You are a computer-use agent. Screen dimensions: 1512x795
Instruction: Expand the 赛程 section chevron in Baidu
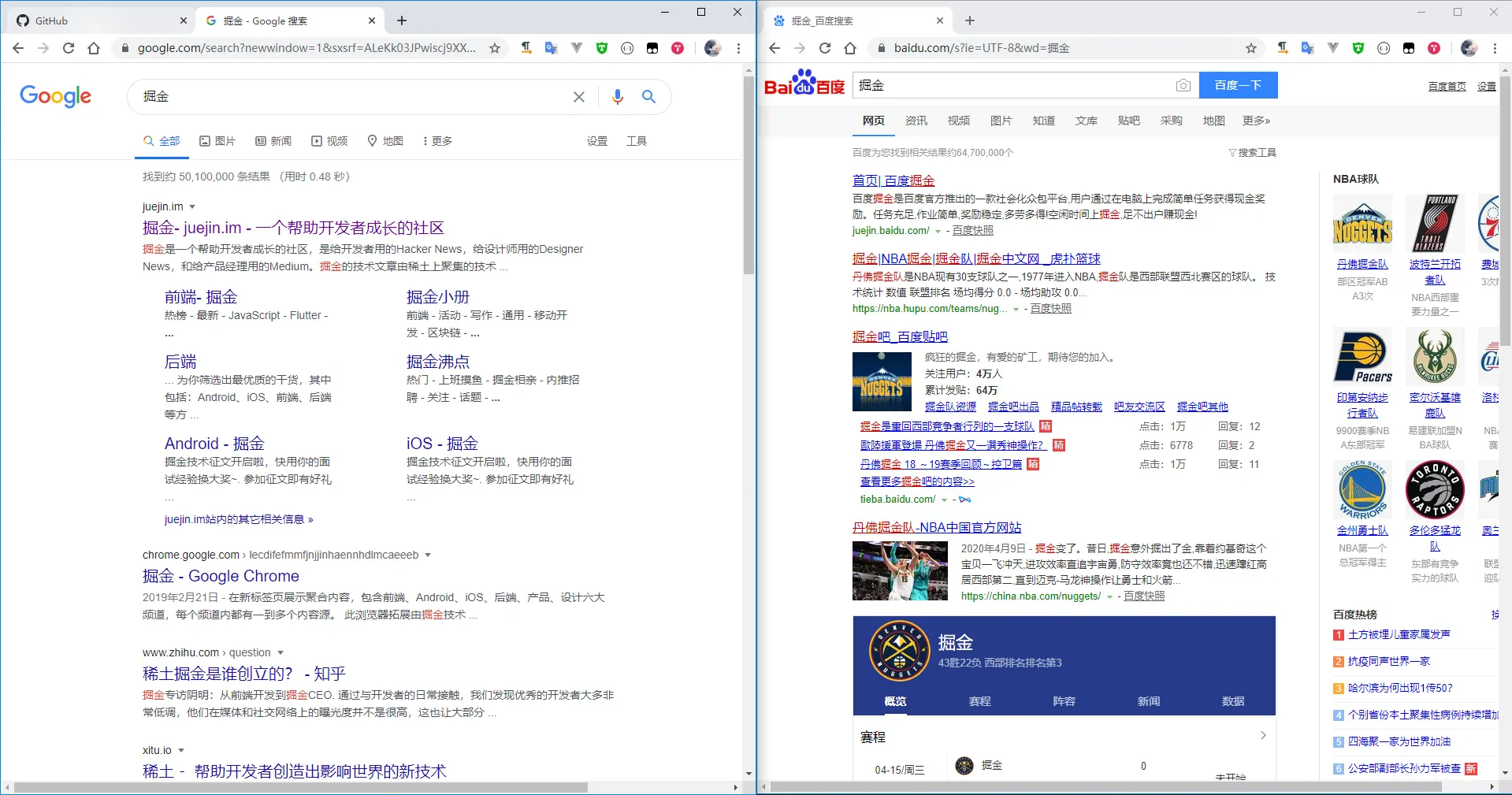click(1263, 735)
